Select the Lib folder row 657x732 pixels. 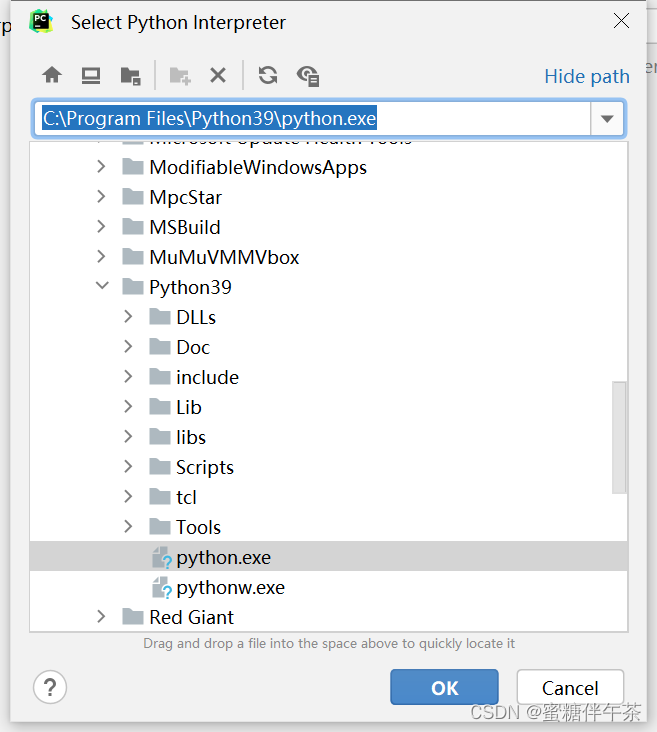[x=329, y=407]
